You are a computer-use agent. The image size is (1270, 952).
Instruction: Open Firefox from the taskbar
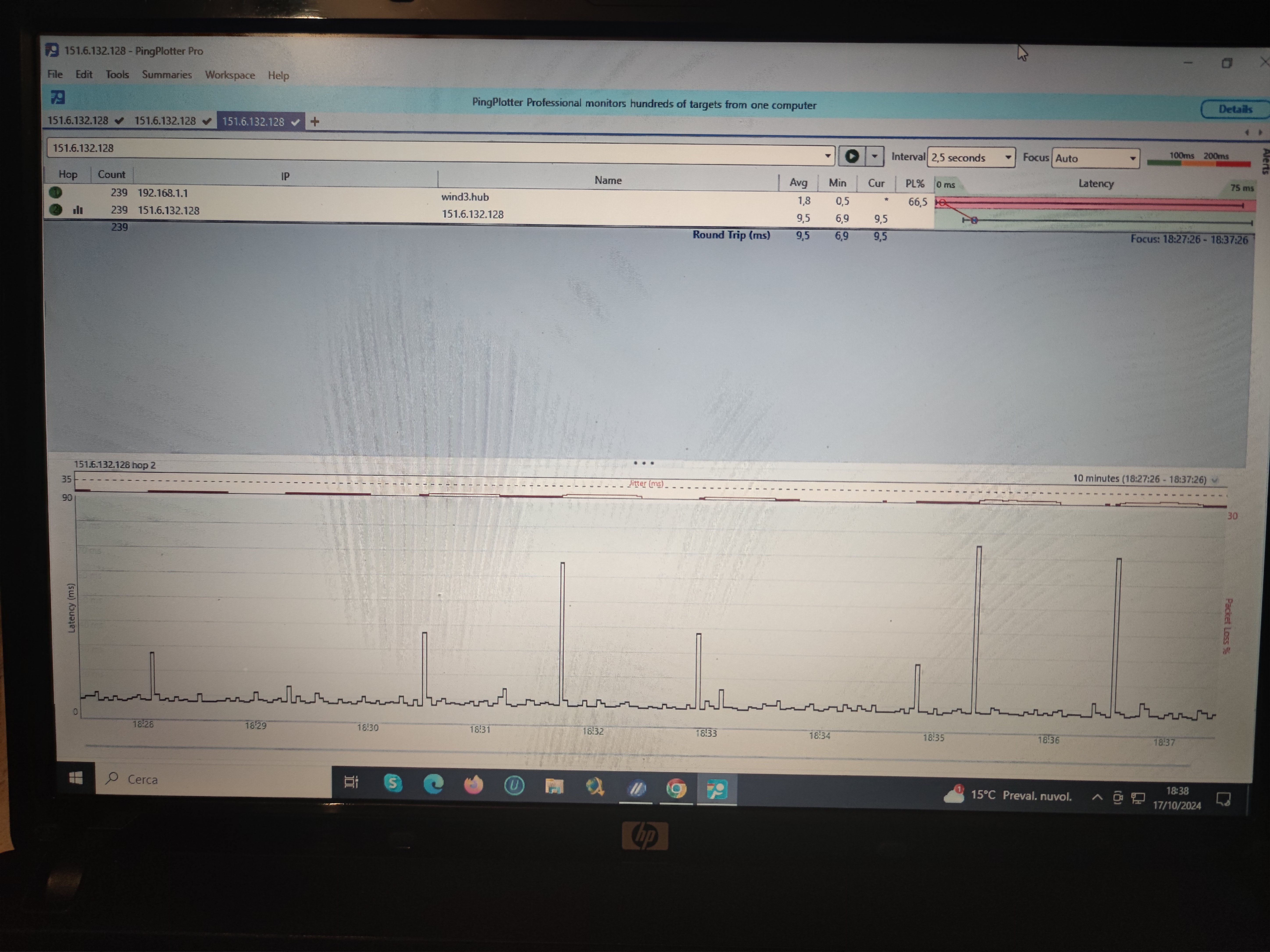(473, 784)
